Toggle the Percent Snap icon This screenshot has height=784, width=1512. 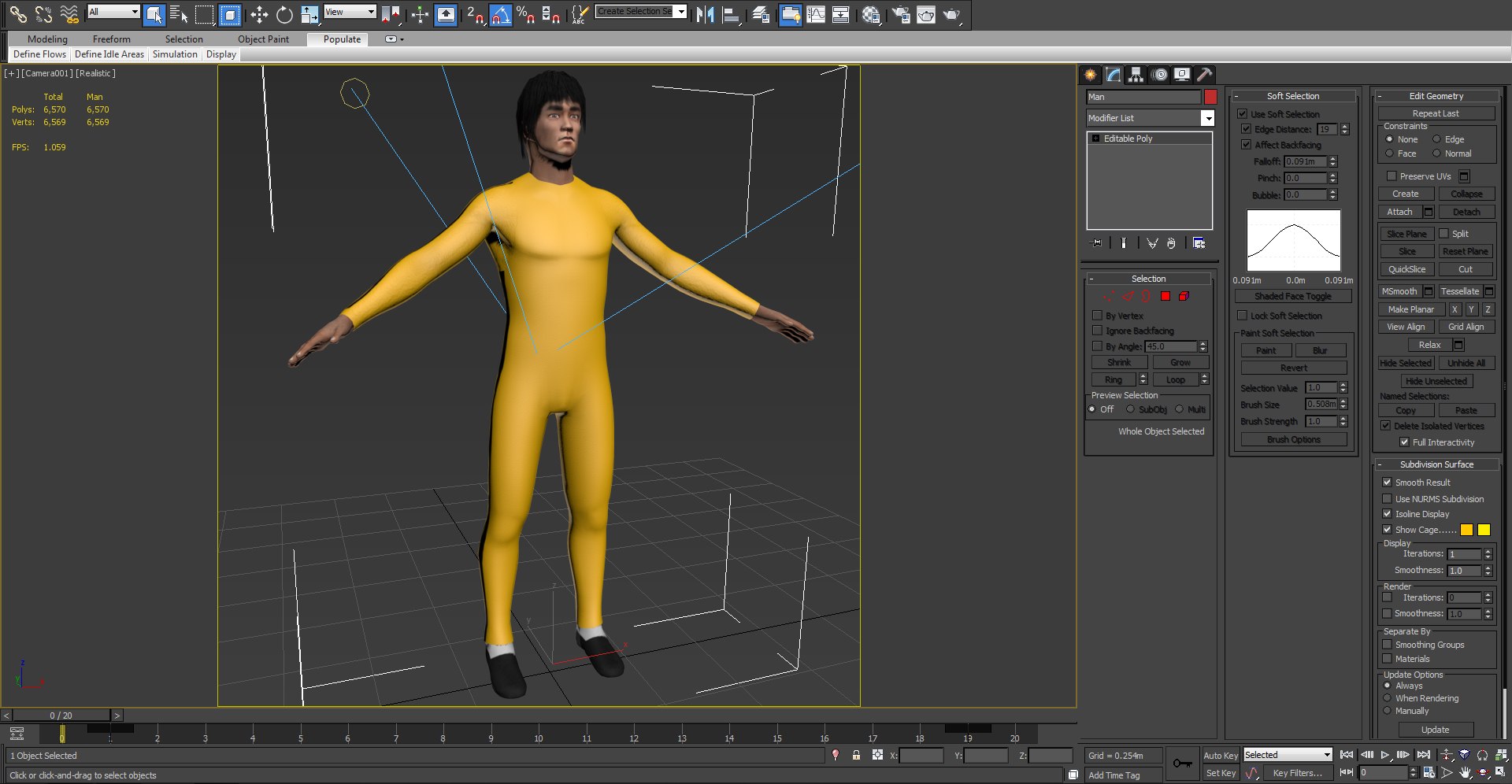(525, 14)
